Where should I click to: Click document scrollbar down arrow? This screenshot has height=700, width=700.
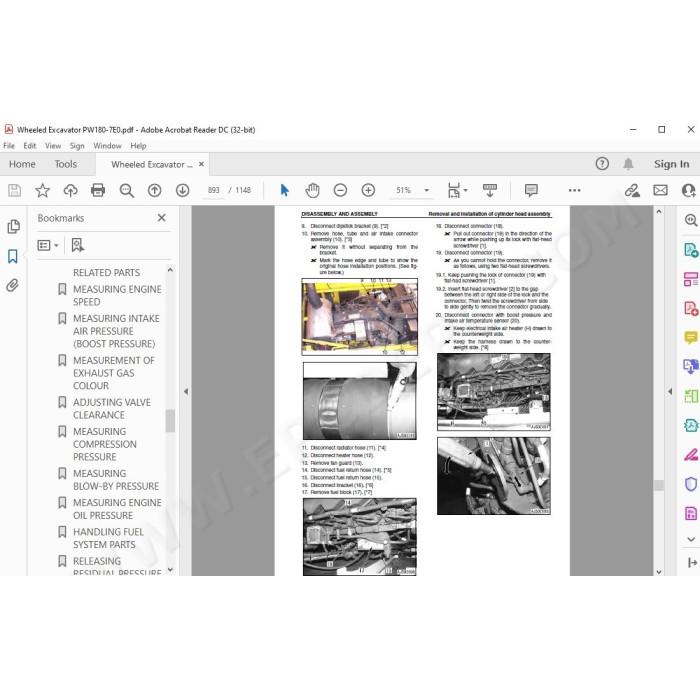[x=659, y=571]
